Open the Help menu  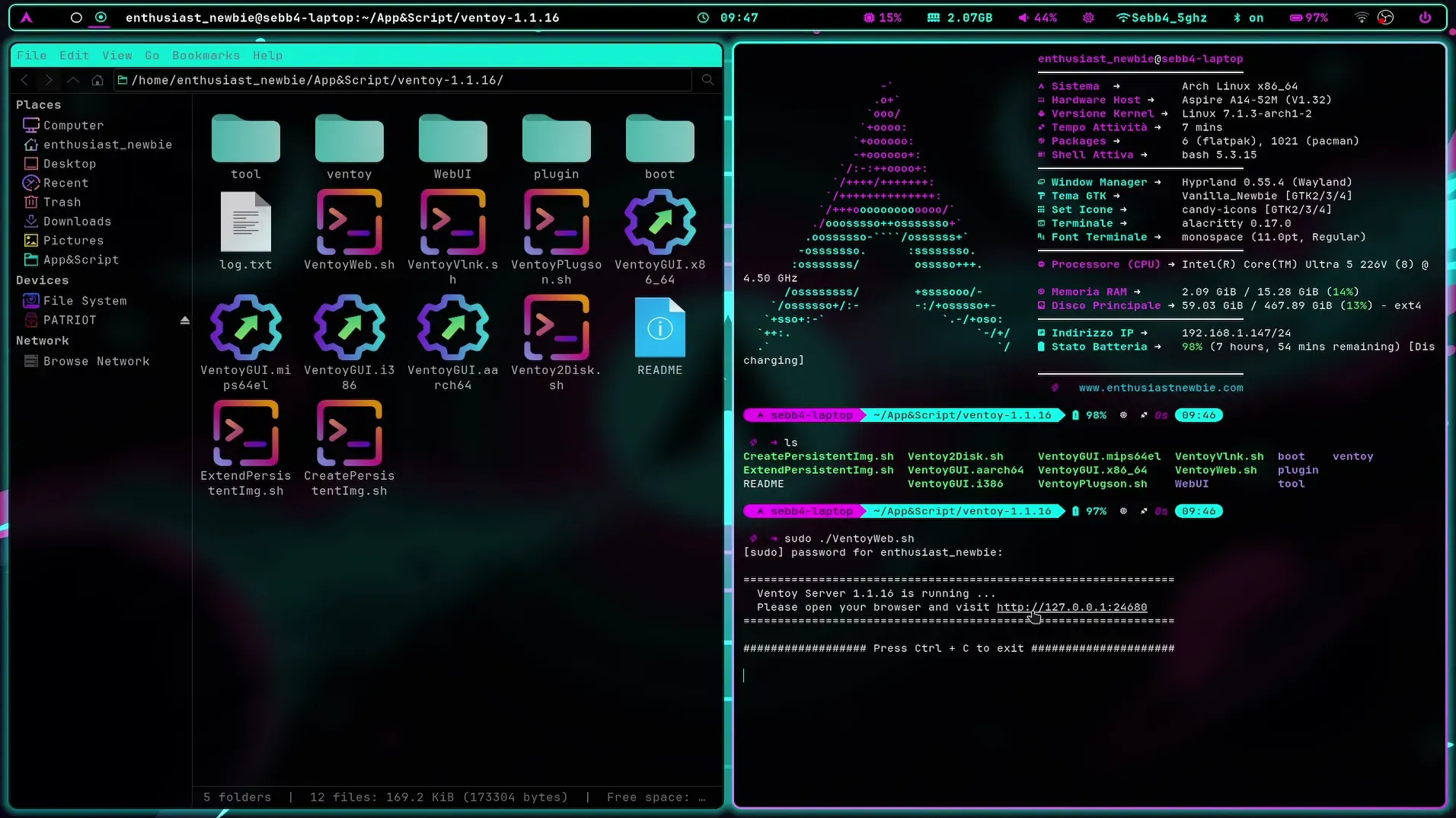(267, 56)
